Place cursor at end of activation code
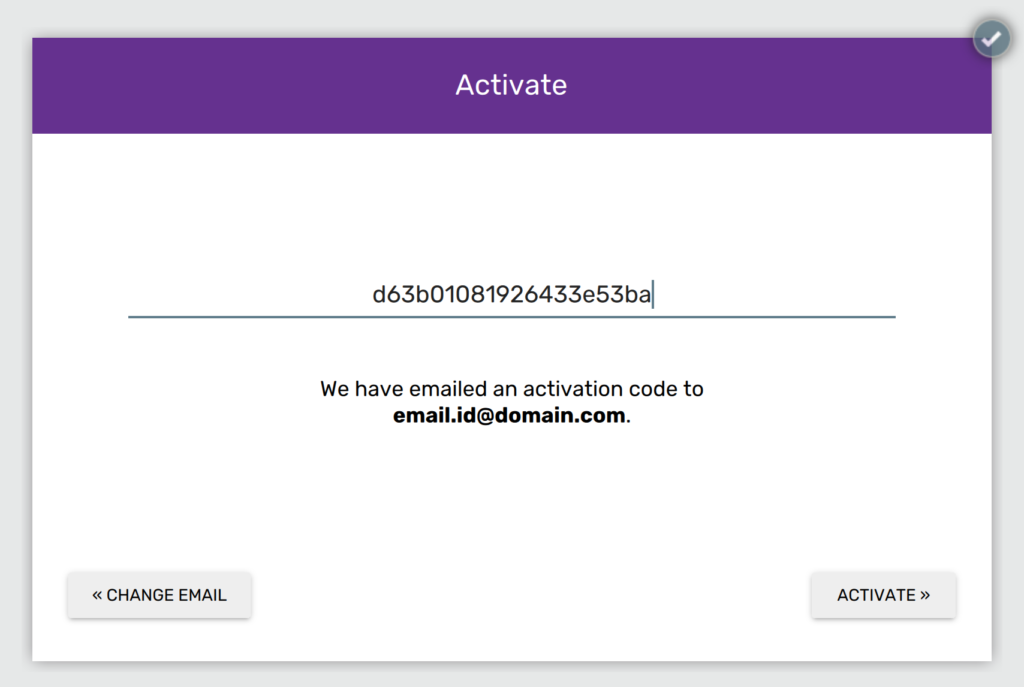The width and height of the screenshot is (1024, 687). click(653, 294)
